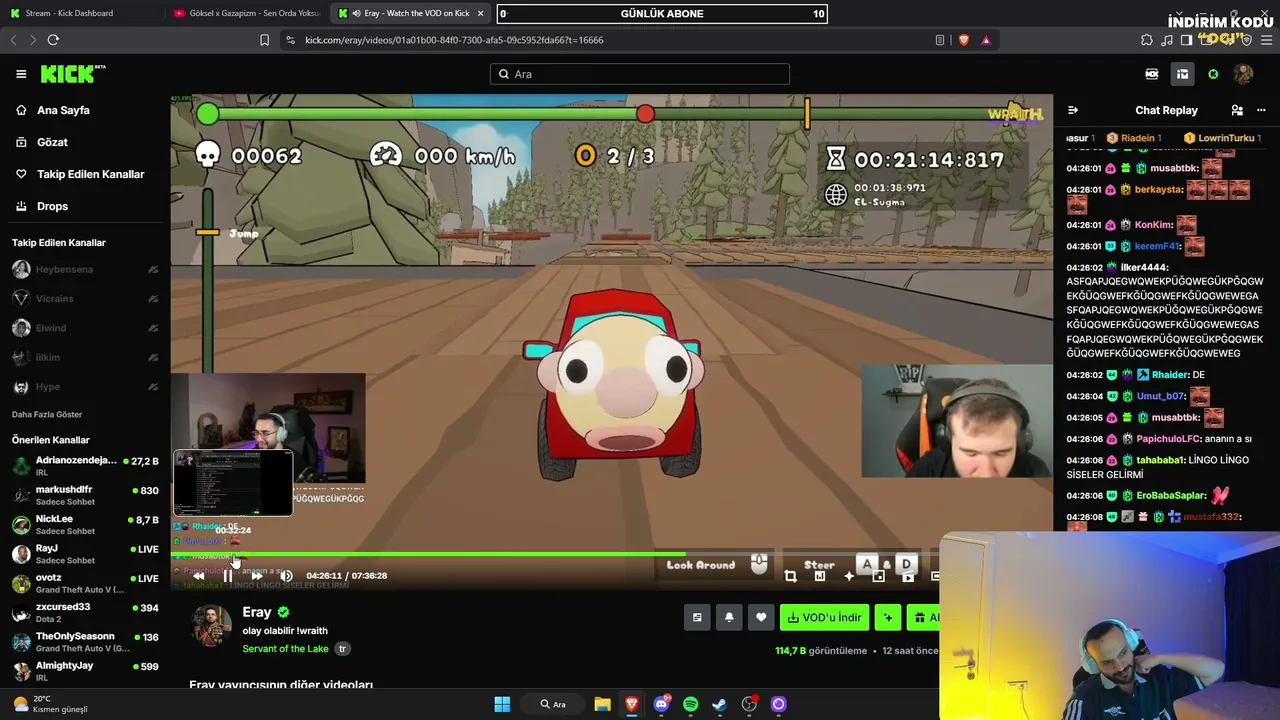Image resolution: width=1280 pixels, height=720 pixels.
Task: Open recommended channel ovotz
Action: click(x=85, y=582)
